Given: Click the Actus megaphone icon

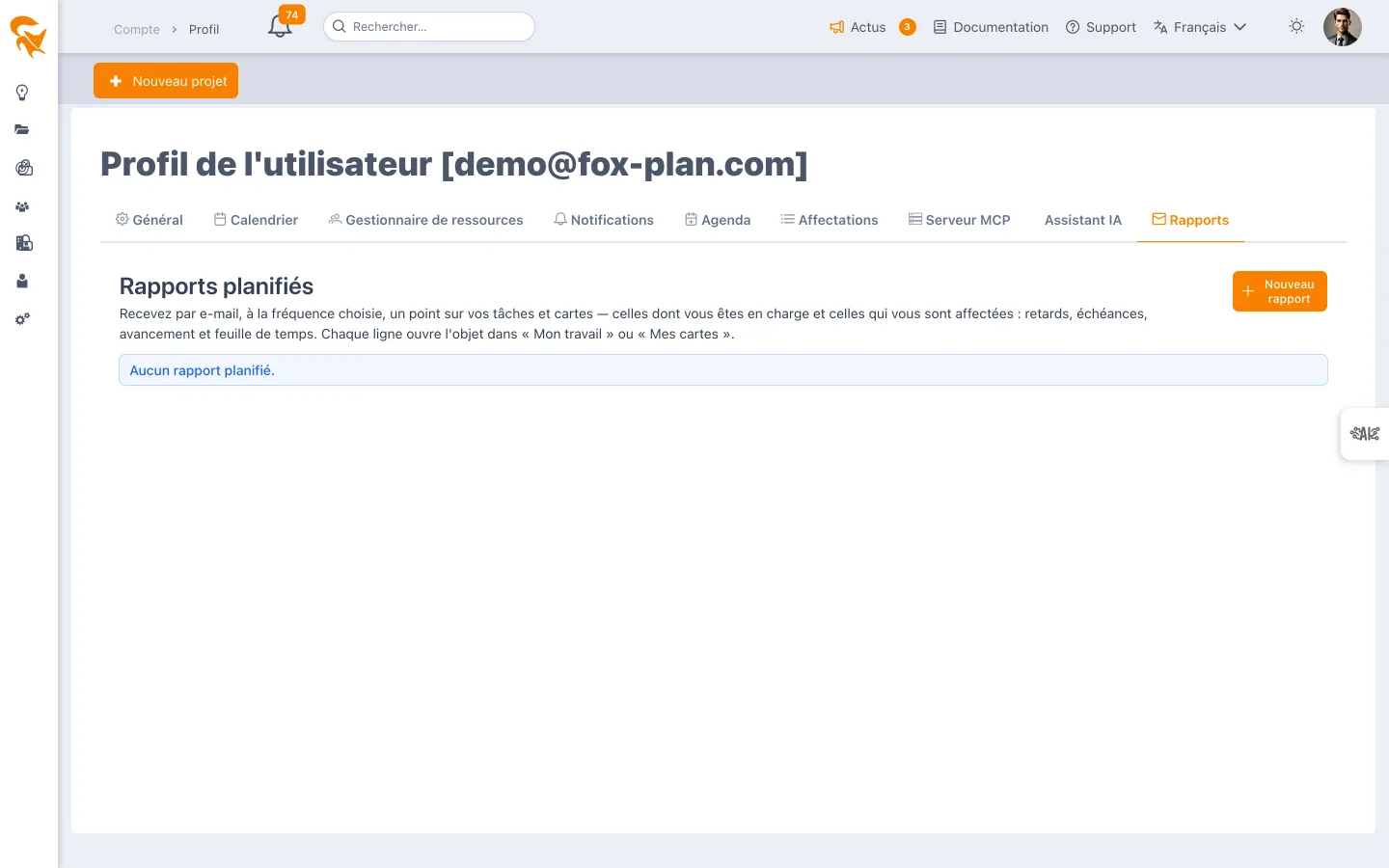Looking at the screenshot, I should click(837, 27).
